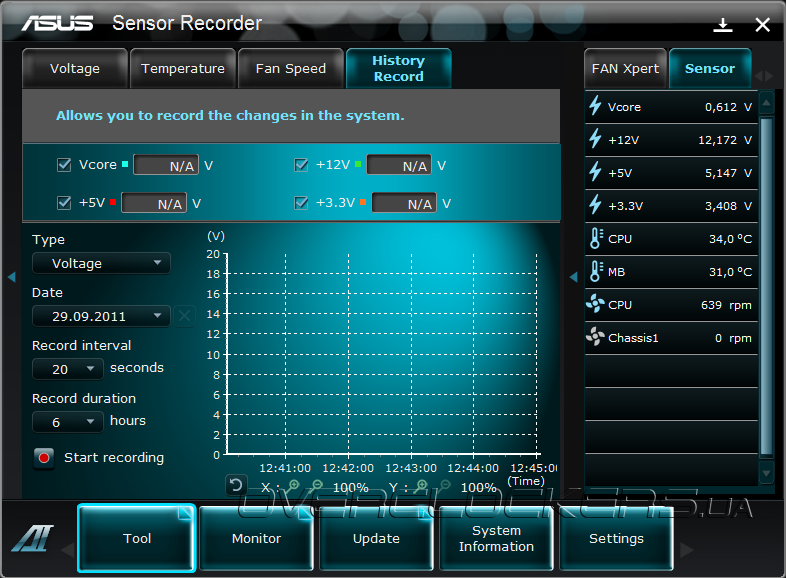Open the FAN Xpert tab

pos(625,69)
